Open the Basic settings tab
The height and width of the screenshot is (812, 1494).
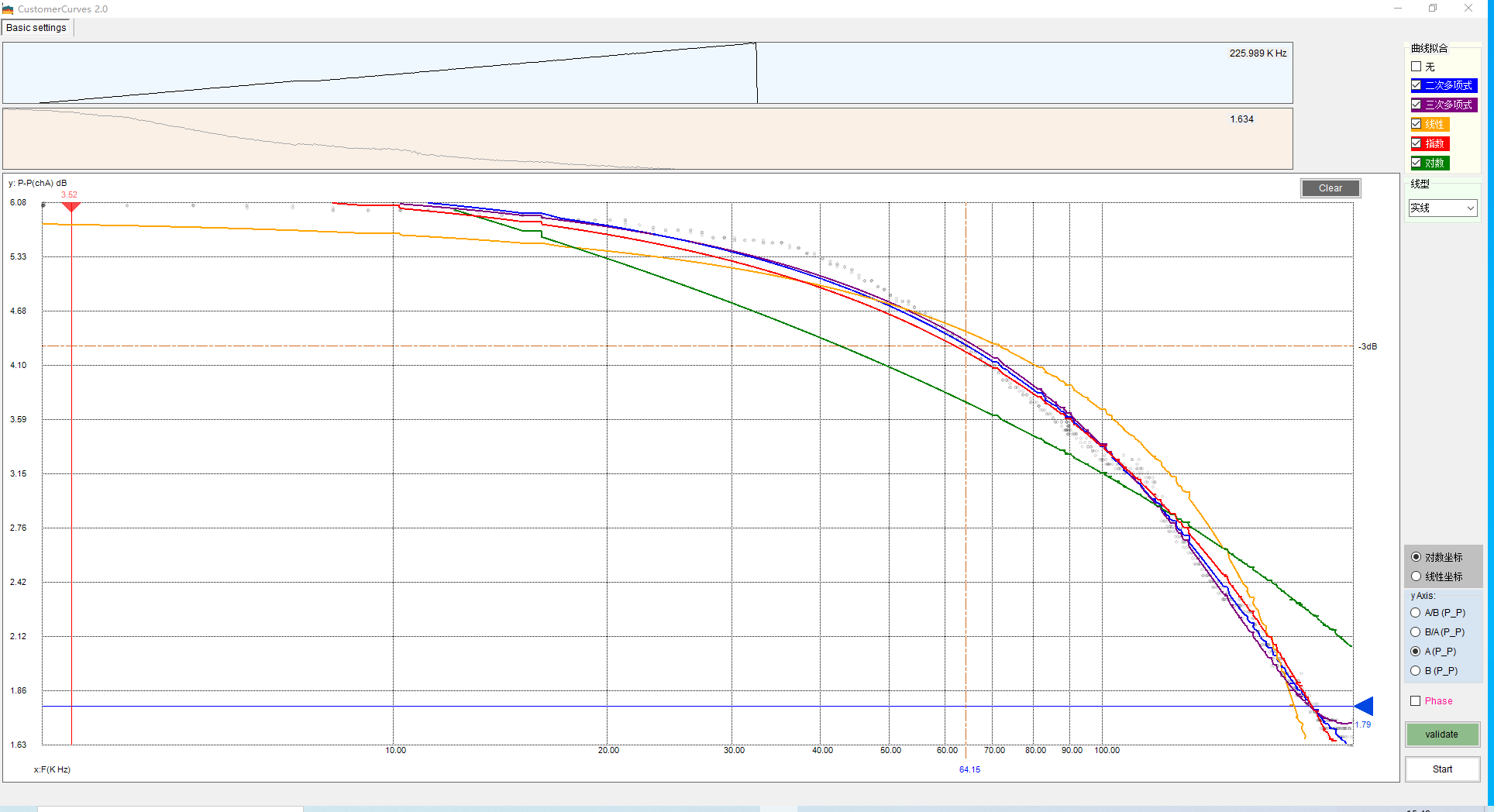pos(36,28)
